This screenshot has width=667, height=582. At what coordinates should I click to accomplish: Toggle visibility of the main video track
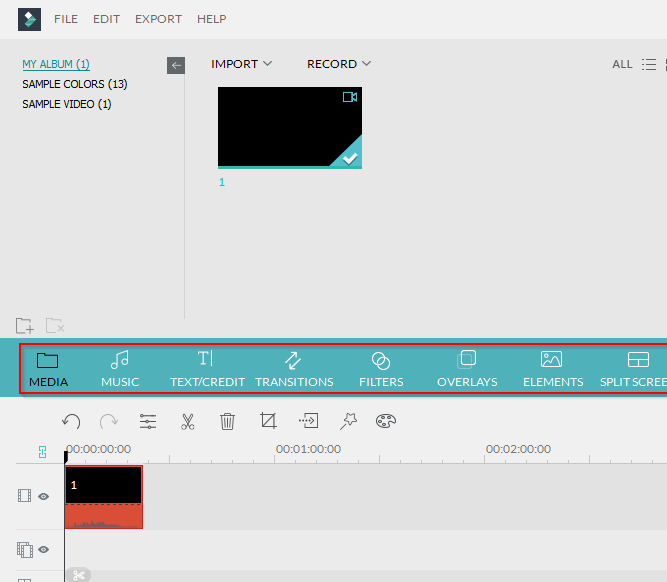point(43,496)
